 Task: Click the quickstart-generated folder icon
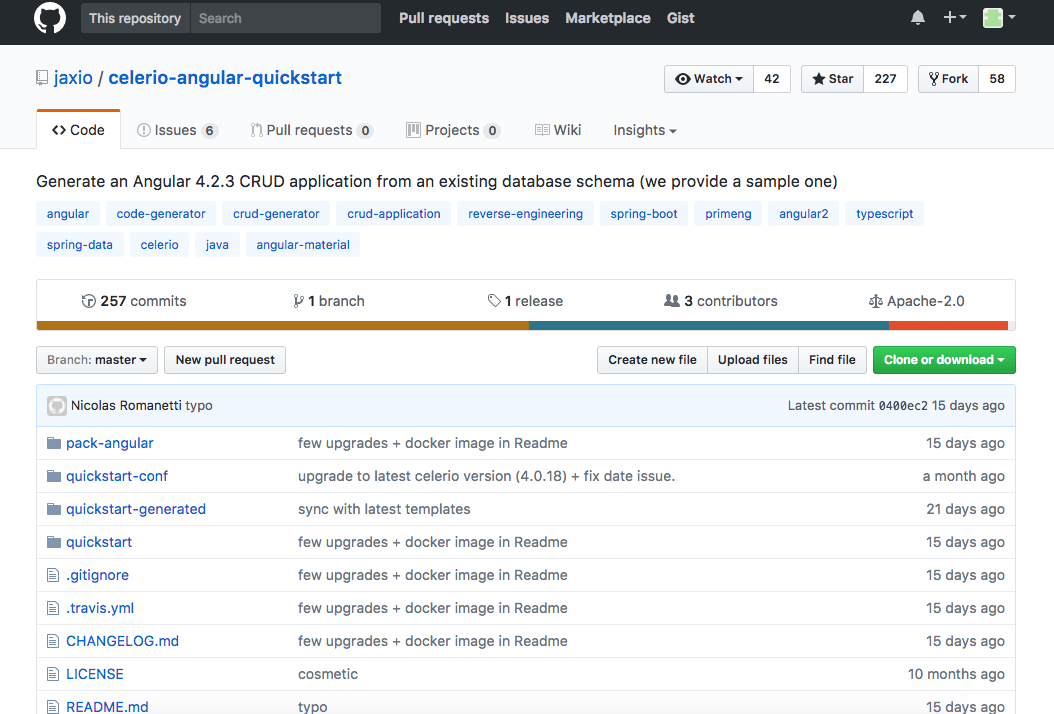coord(54,509)
